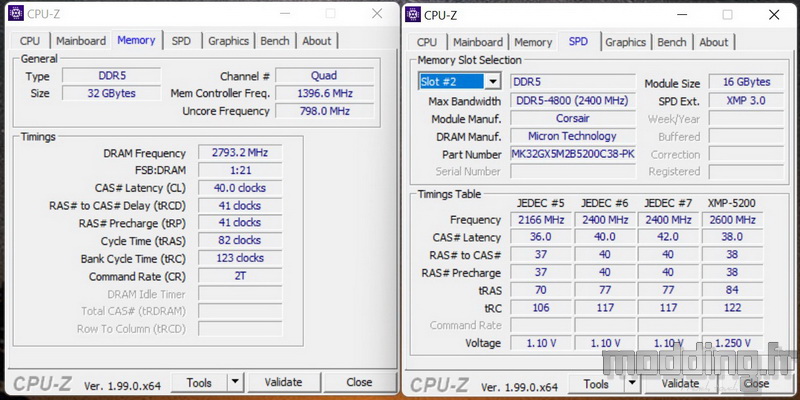800x400 pixels.
Task: Click Validate button in left window
Action: coord(283,382)
